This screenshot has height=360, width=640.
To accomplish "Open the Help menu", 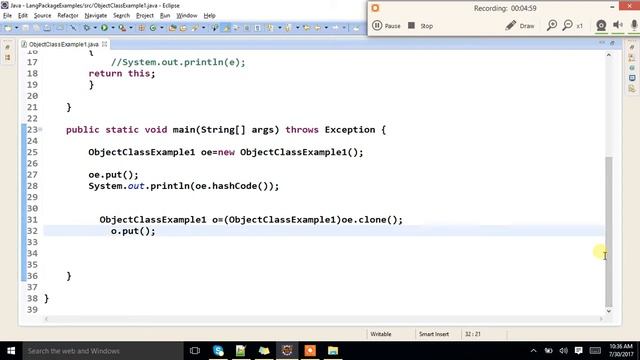I will [x=209, y=16].
